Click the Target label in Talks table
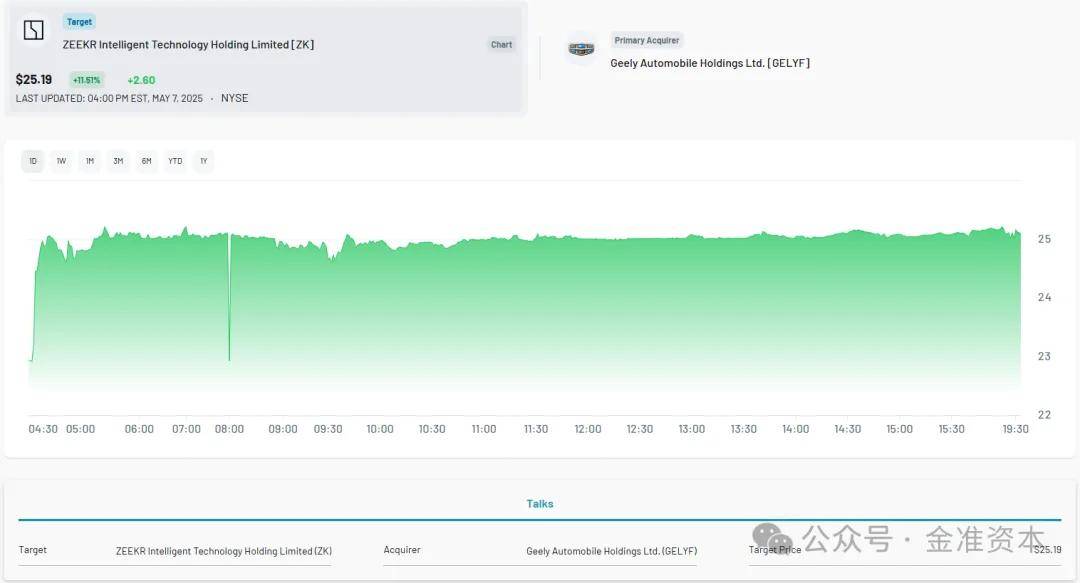This screenshot has width=1080, height=583. pyautogui.click(x=33, y=550)
